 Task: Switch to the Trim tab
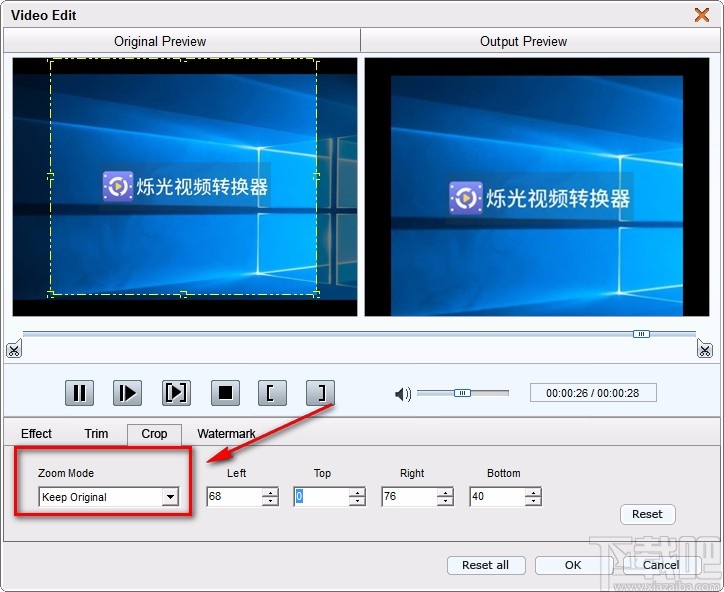[96, 434]
